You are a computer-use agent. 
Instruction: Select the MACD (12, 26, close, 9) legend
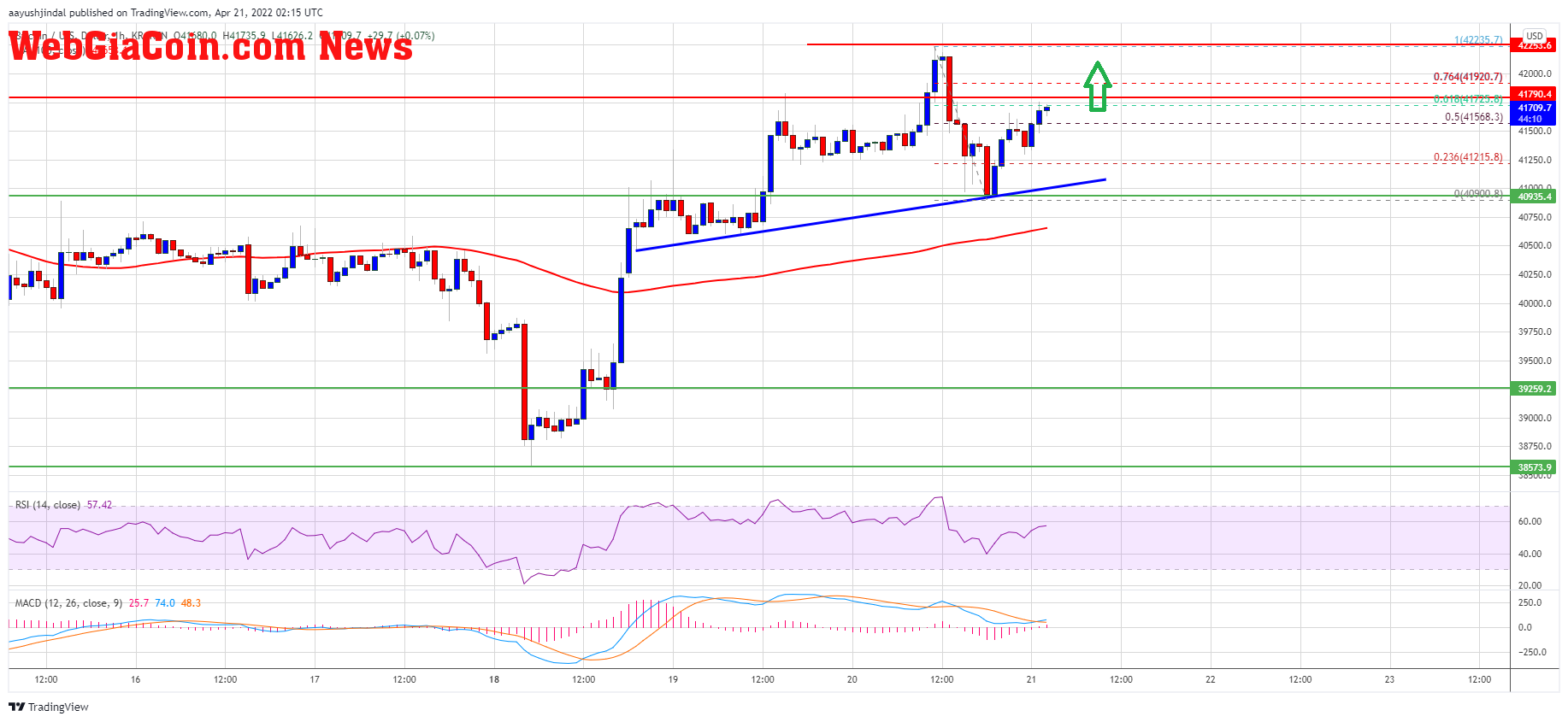click(68, 603)
